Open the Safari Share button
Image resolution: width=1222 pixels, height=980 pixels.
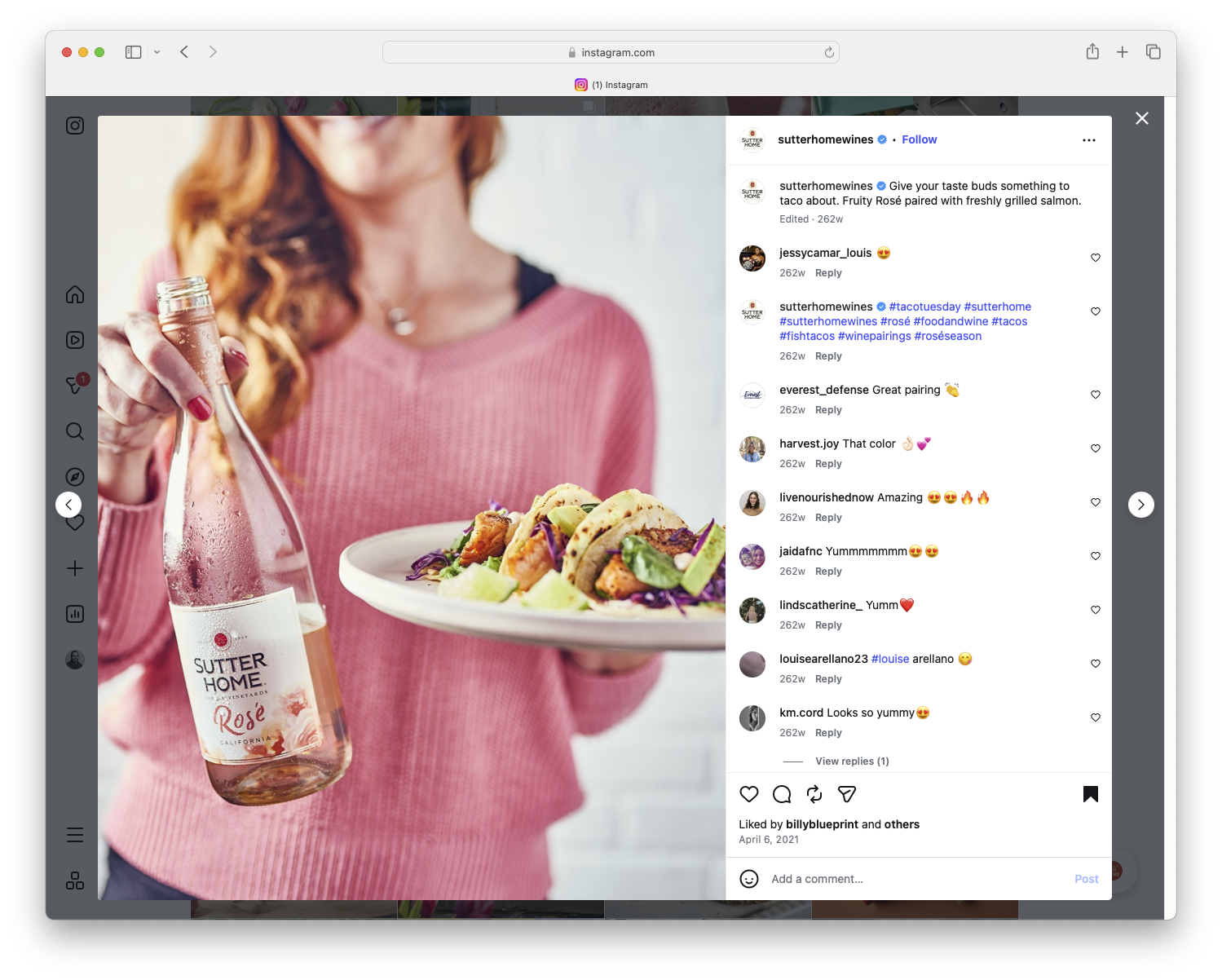1092,51
